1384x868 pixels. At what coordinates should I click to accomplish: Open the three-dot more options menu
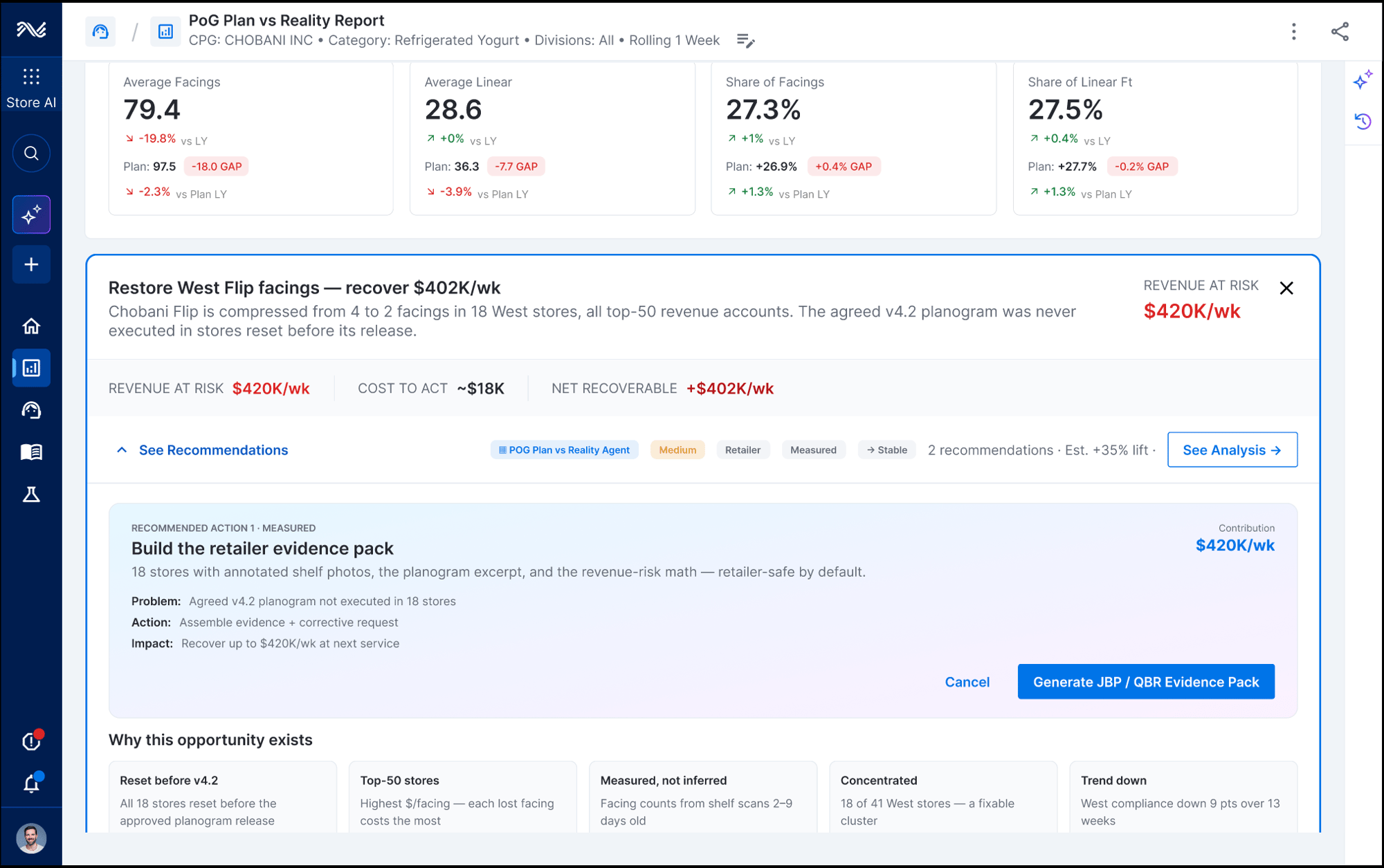(x=1293, y=31)
